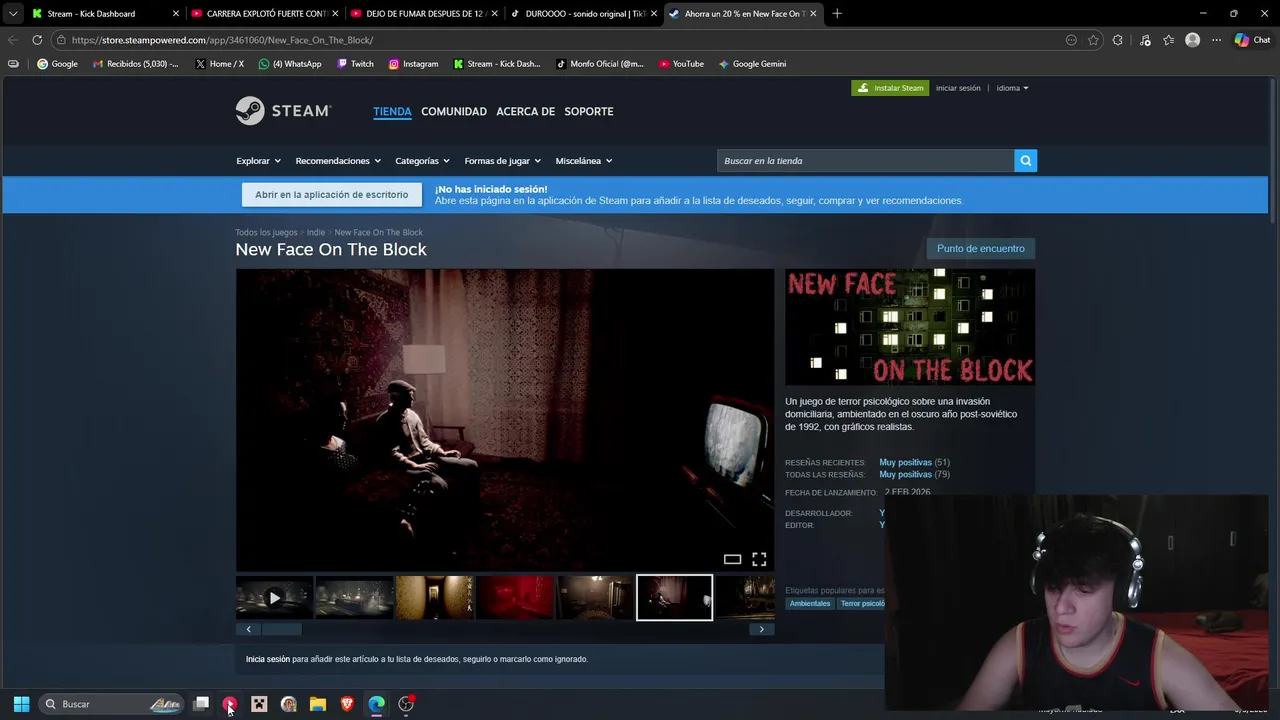
Task: Expand the Miscelánea dropdown
Action: click(x=584, y=161)
